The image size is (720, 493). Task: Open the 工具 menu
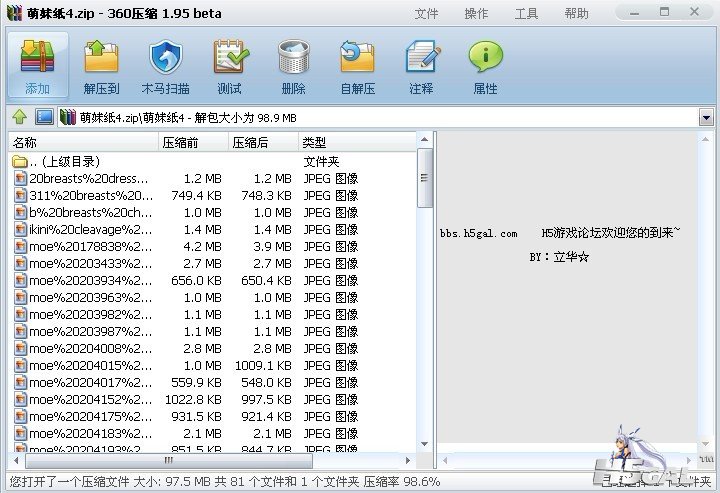[526, 14]
